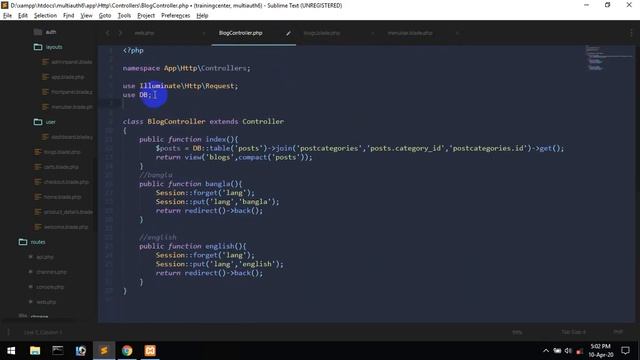Go to next tab with right arrow
The width and height of the screenshot is (640, 360).
(120, 33)
